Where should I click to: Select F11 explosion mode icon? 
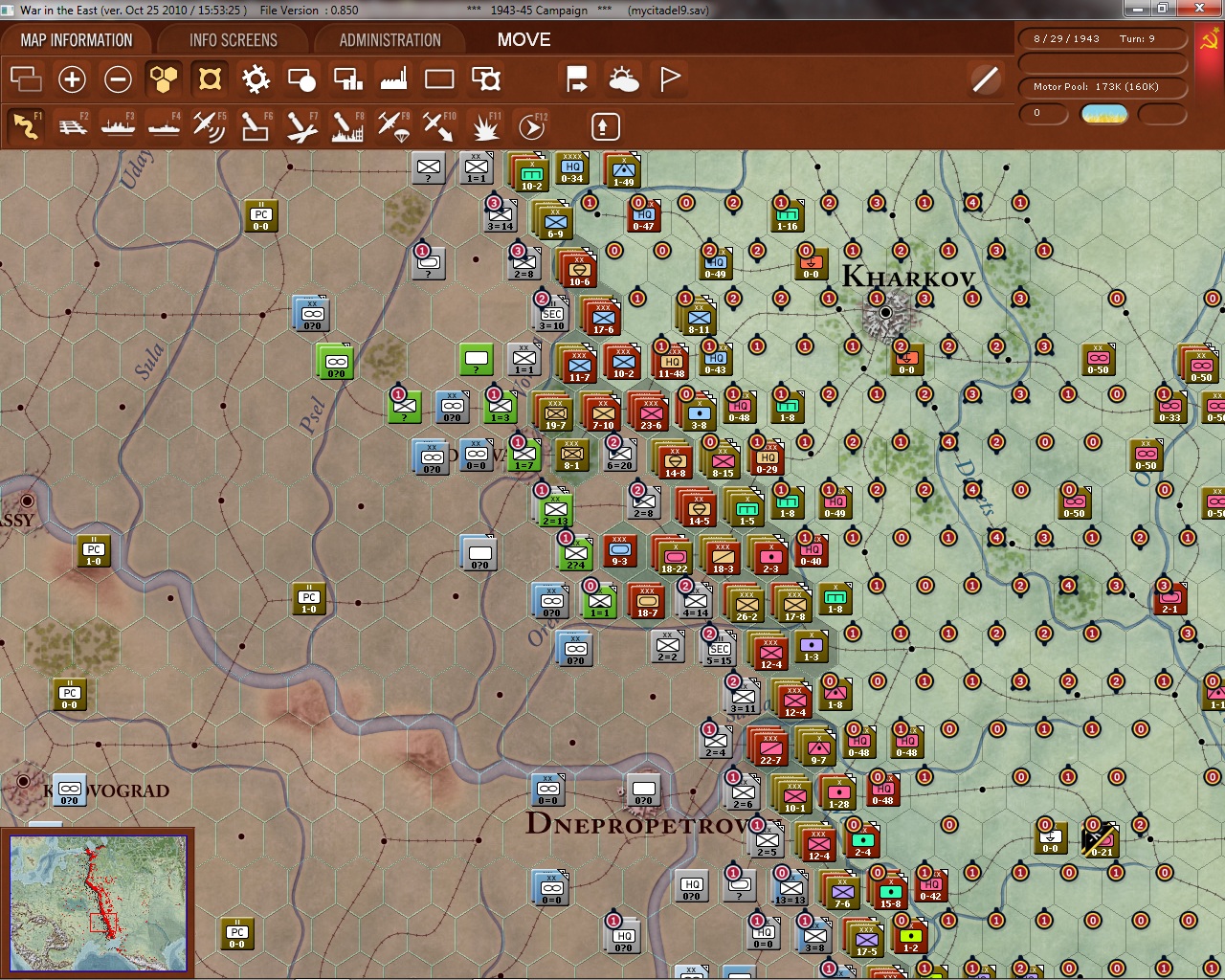[485, 126]
